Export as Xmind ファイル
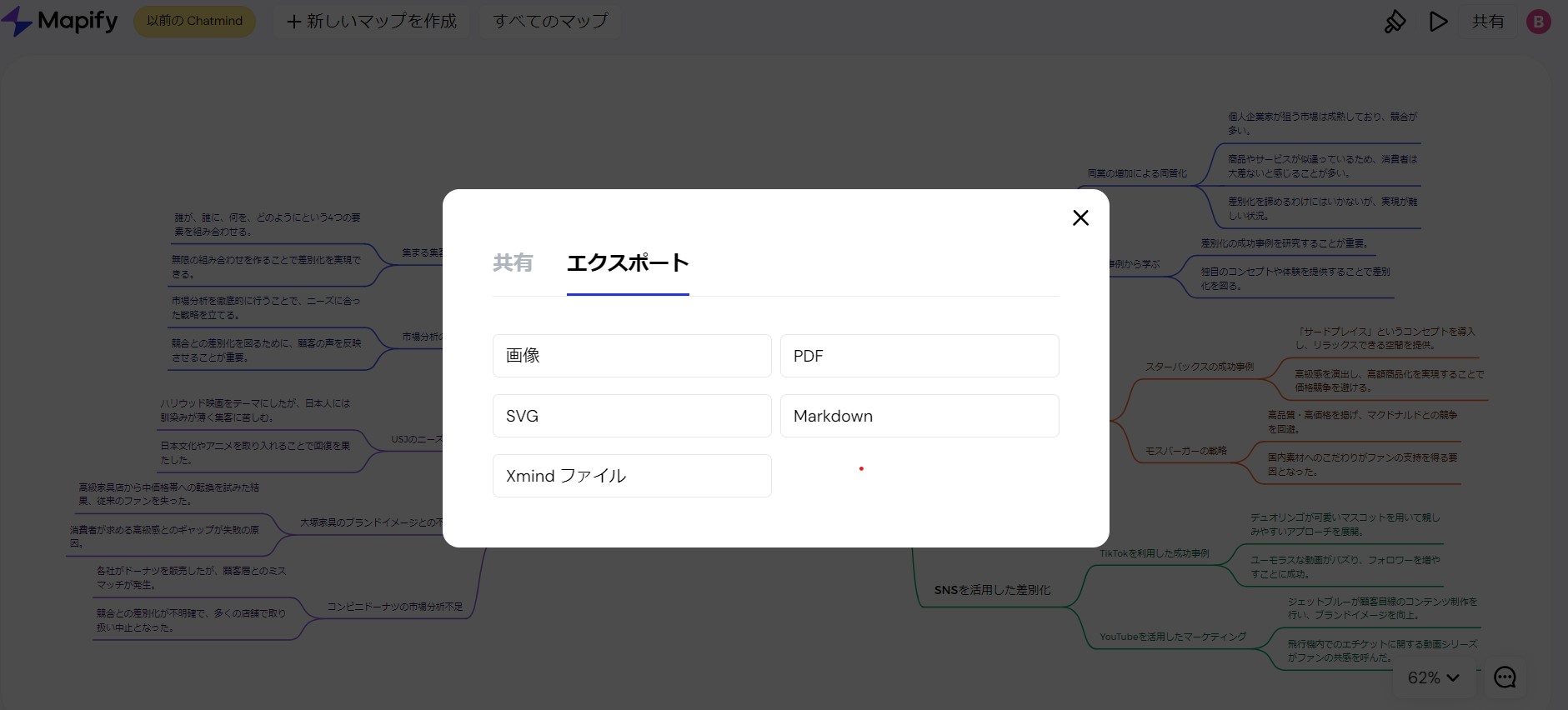This screenshot has height=710, width=1568. tap(632, 476)
